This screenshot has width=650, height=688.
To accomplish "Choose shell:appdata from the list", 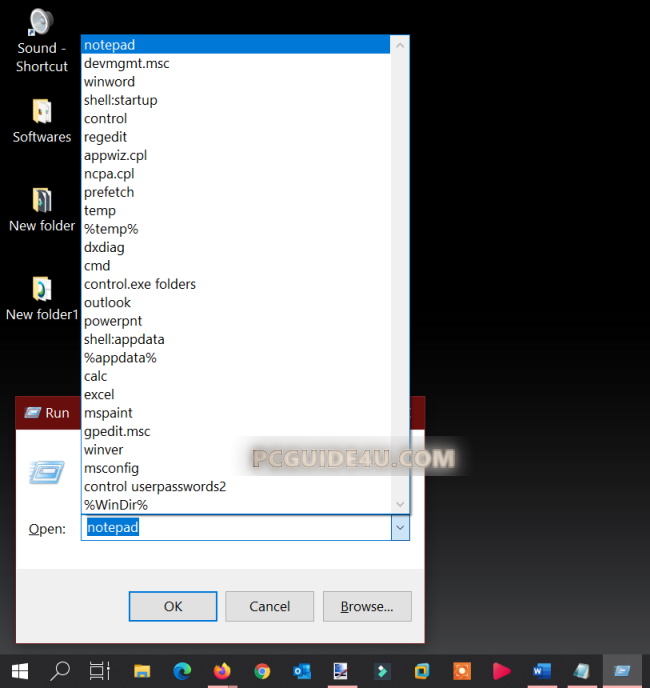I will 236,340.
